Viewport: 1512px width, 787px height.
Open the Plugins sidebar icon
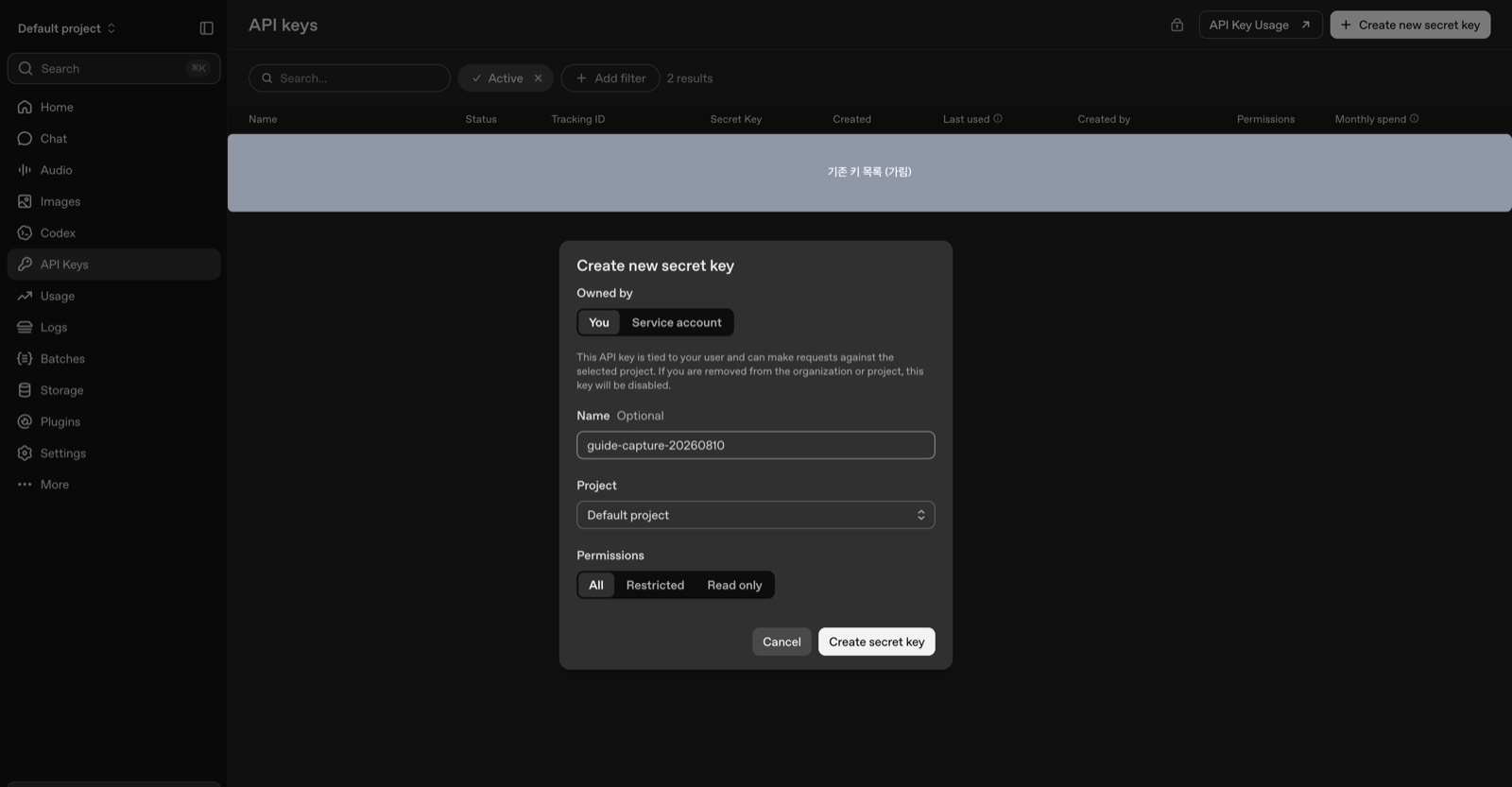25,421
